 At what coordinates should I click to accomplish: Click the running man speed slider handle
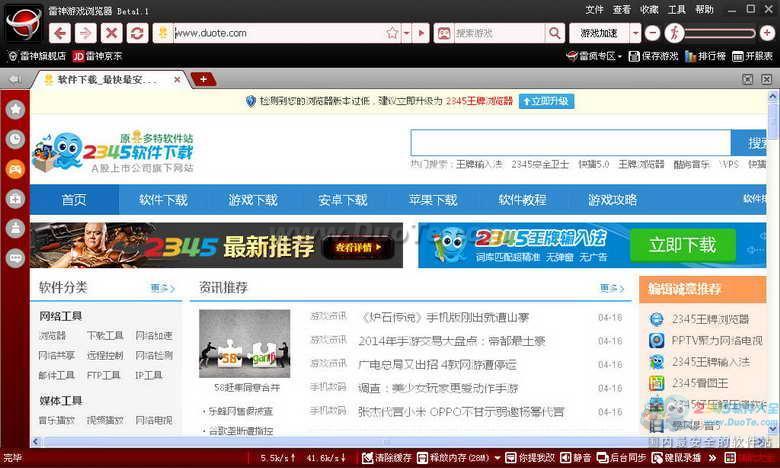[675, 33]
